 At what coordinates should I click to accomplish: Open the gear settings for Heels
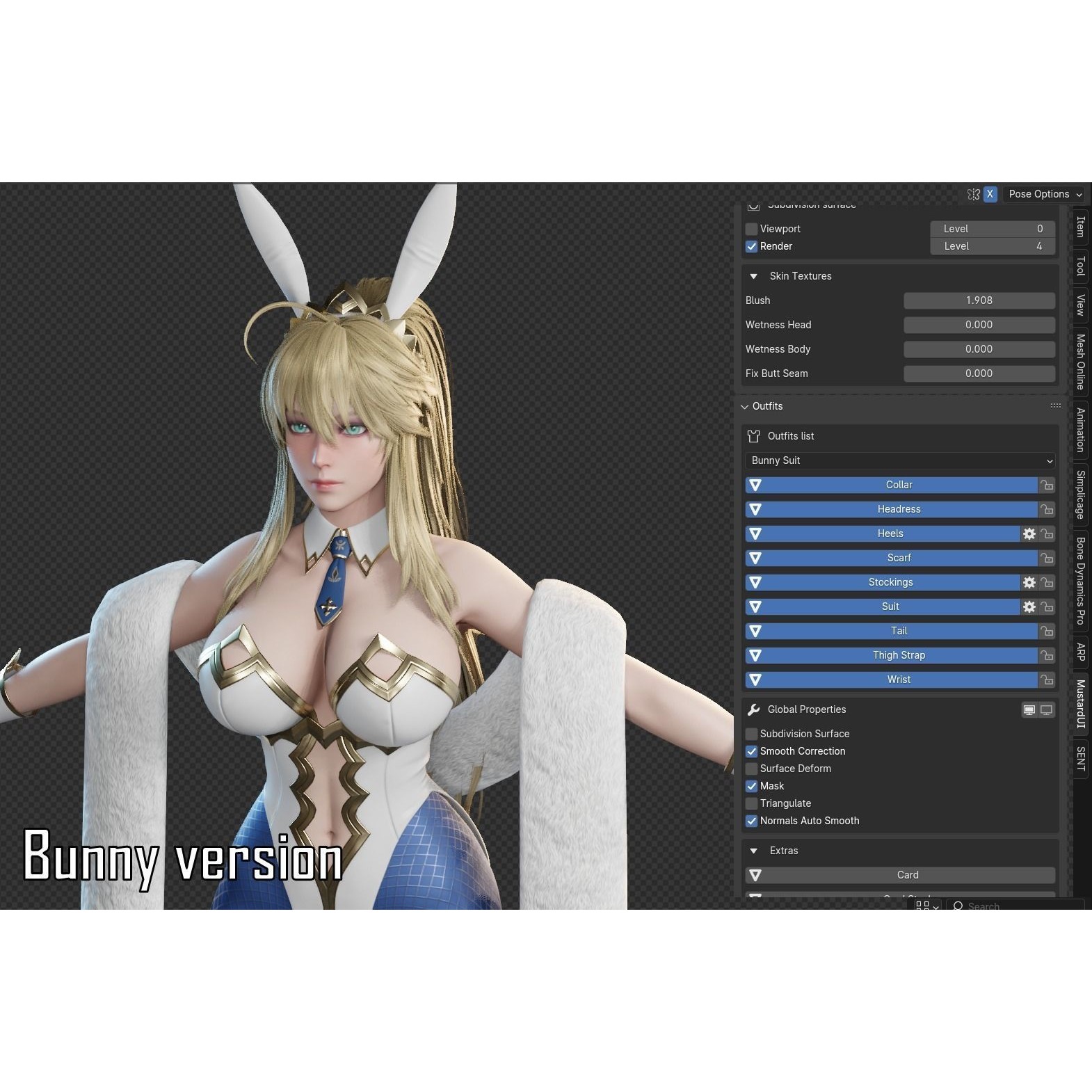click(x=1029, y=533)
